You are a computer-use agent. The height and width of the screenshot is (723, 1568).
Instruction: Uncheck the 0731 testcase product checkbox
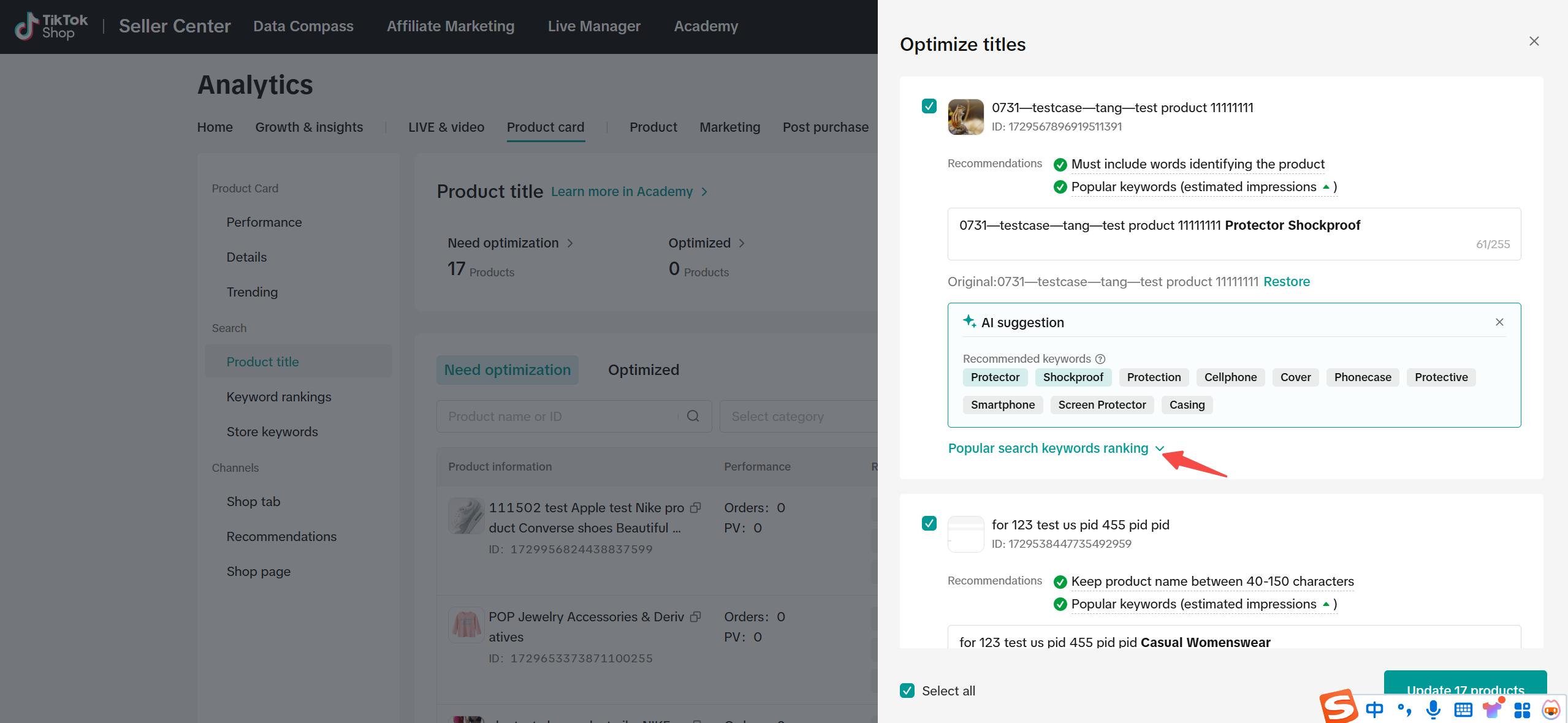pos(929,106)
